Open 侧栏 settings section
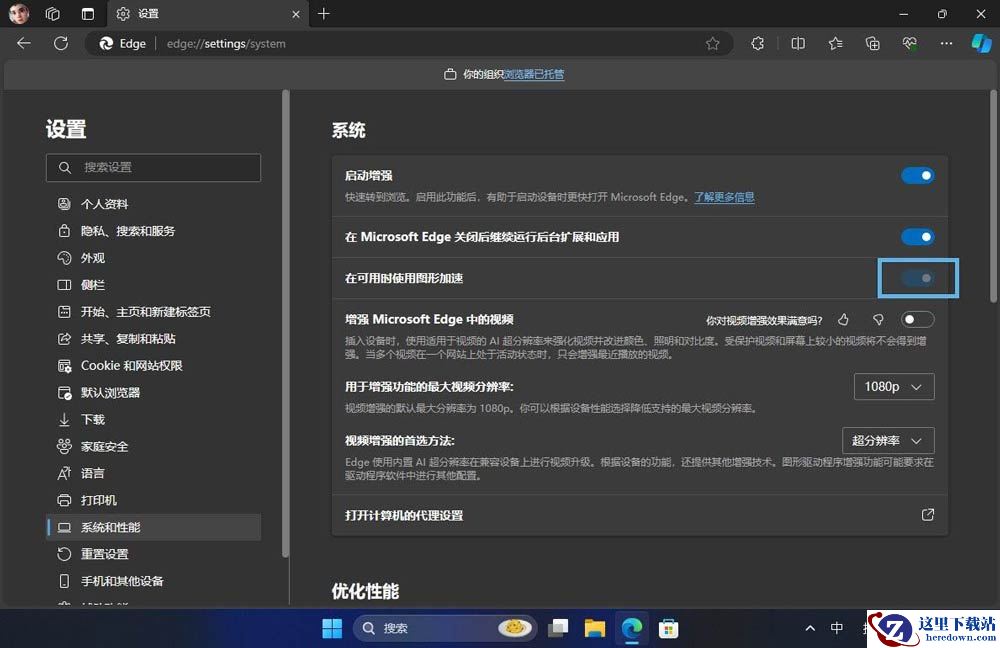This screenshot has width=1000, height=648. pyautogui.click(x=153, y=285)
